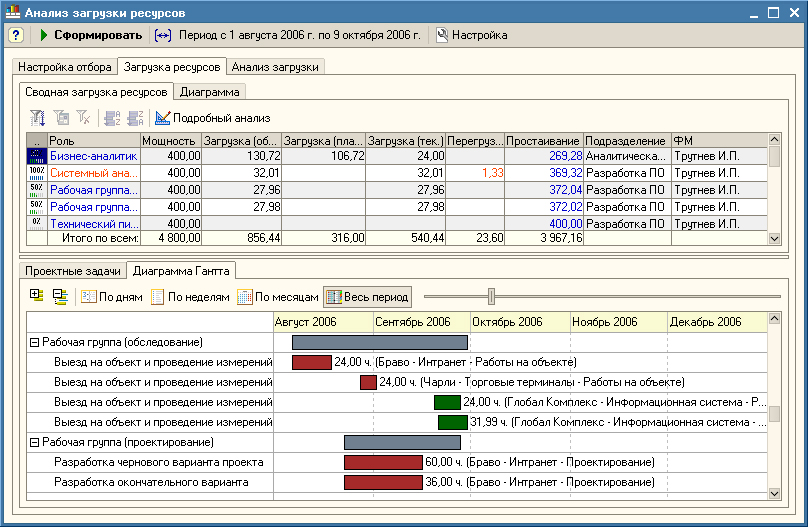Click the collapse all groups tree icon
Viewport: 808px width, 527px height.
60,296
